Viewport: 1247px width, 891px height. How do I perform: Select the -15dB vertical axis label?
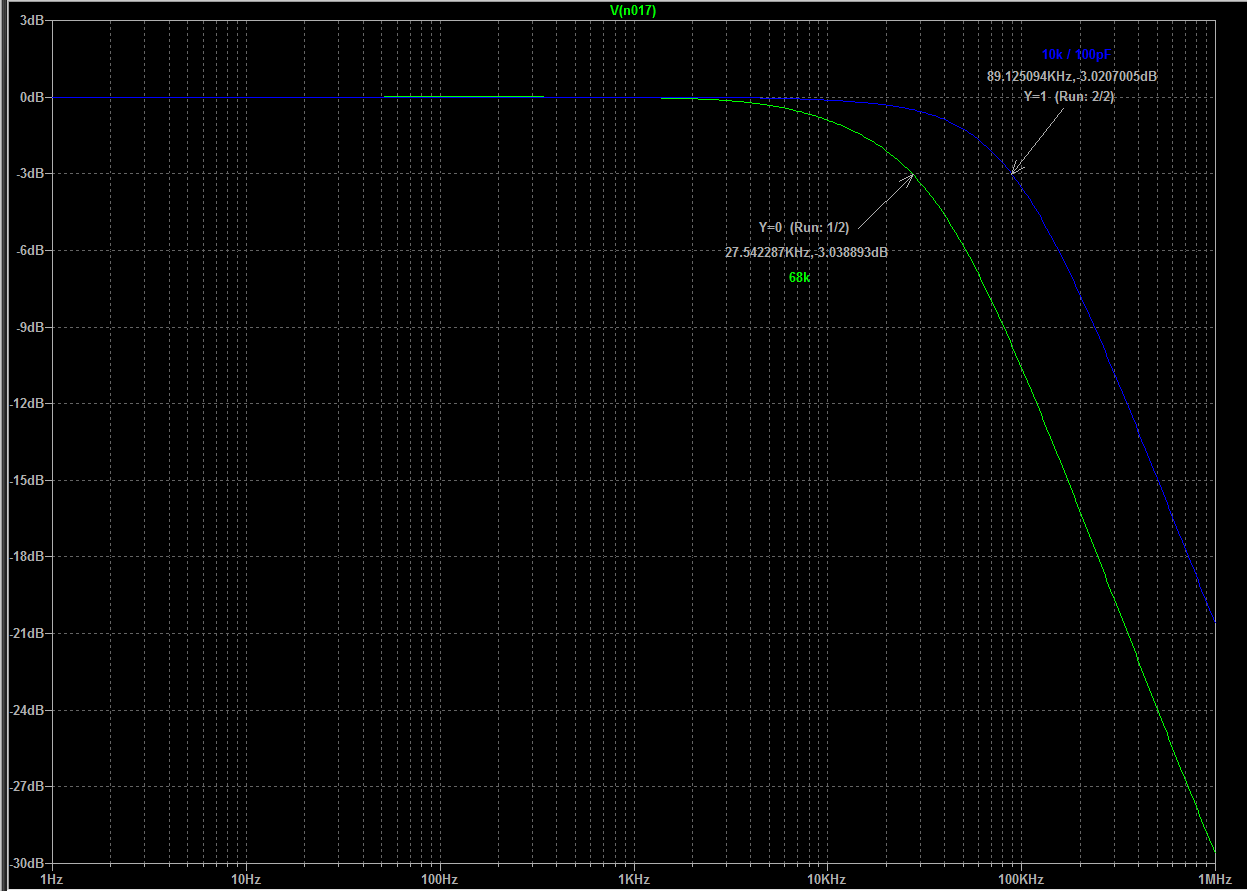click(27, 480)
